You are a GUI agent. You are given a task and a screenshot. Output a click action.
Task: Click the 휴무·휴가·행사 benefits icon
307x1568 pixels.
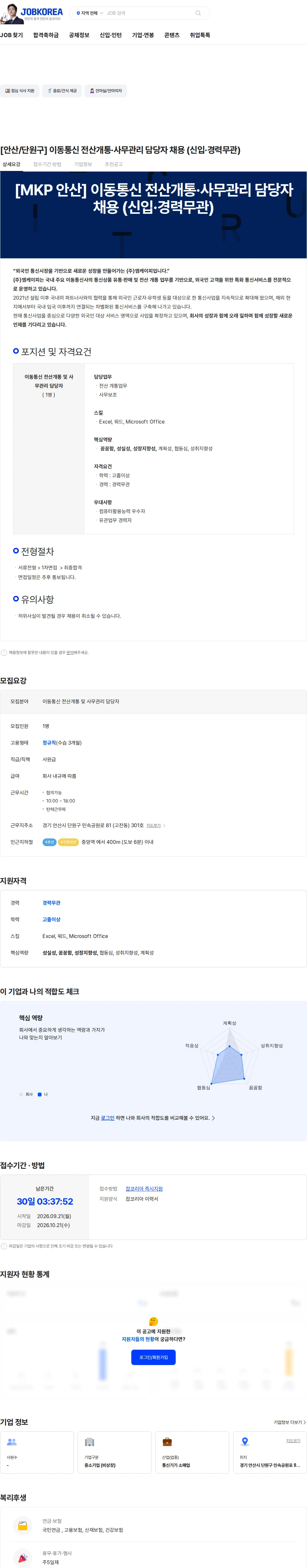point(22,1558)
